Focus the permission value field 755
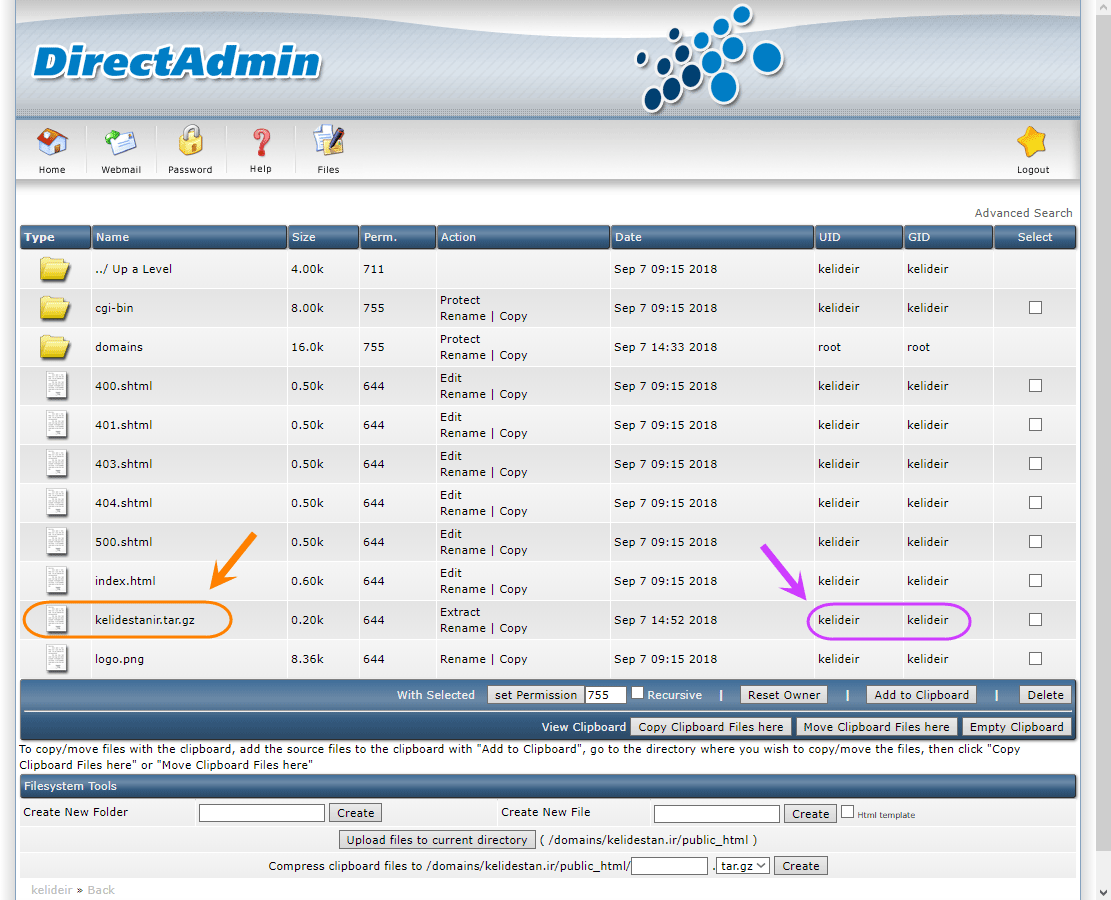1111x900 pixels. click(x=606, y=695)
